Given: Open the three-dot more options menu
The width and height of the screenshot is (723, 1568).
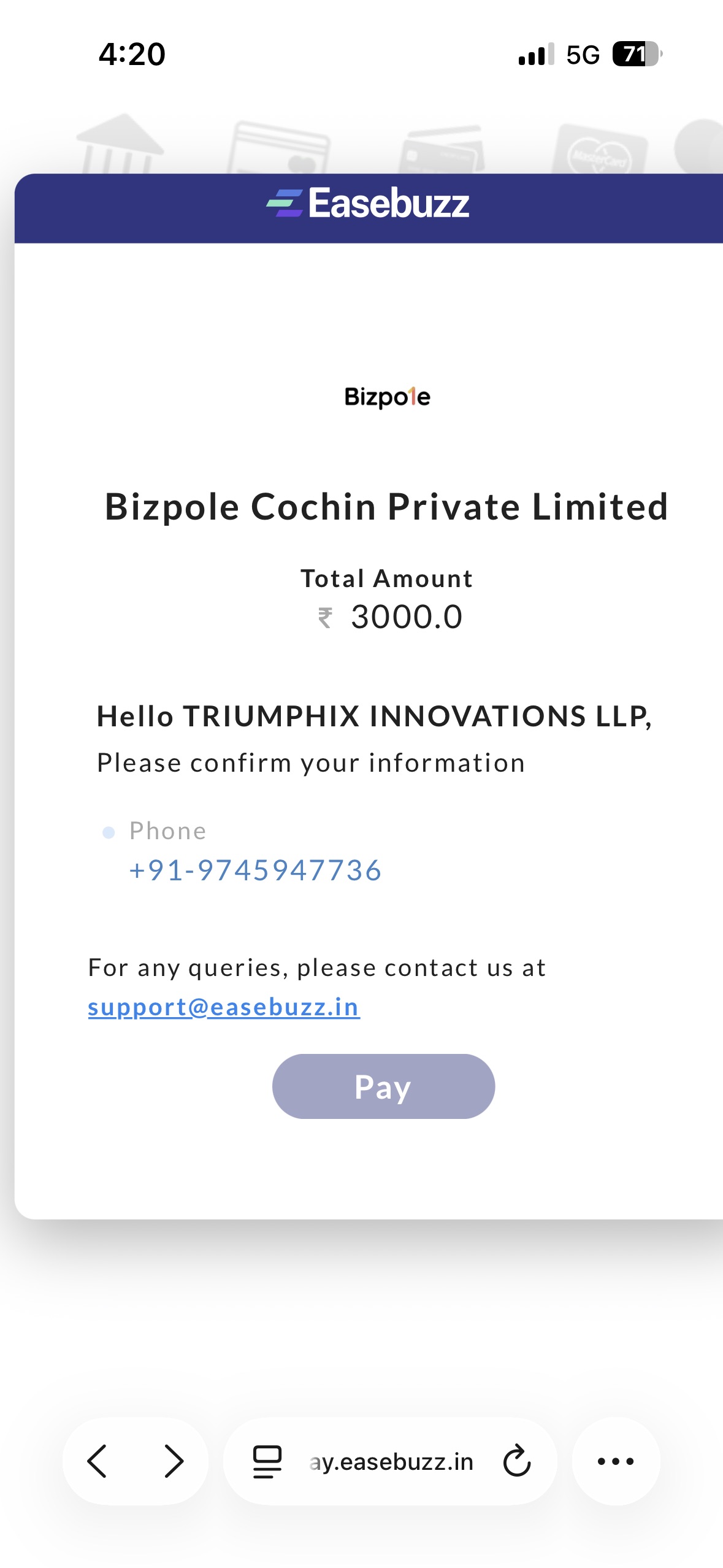Looking at the screenshot, I should (x=615, y=1461).
